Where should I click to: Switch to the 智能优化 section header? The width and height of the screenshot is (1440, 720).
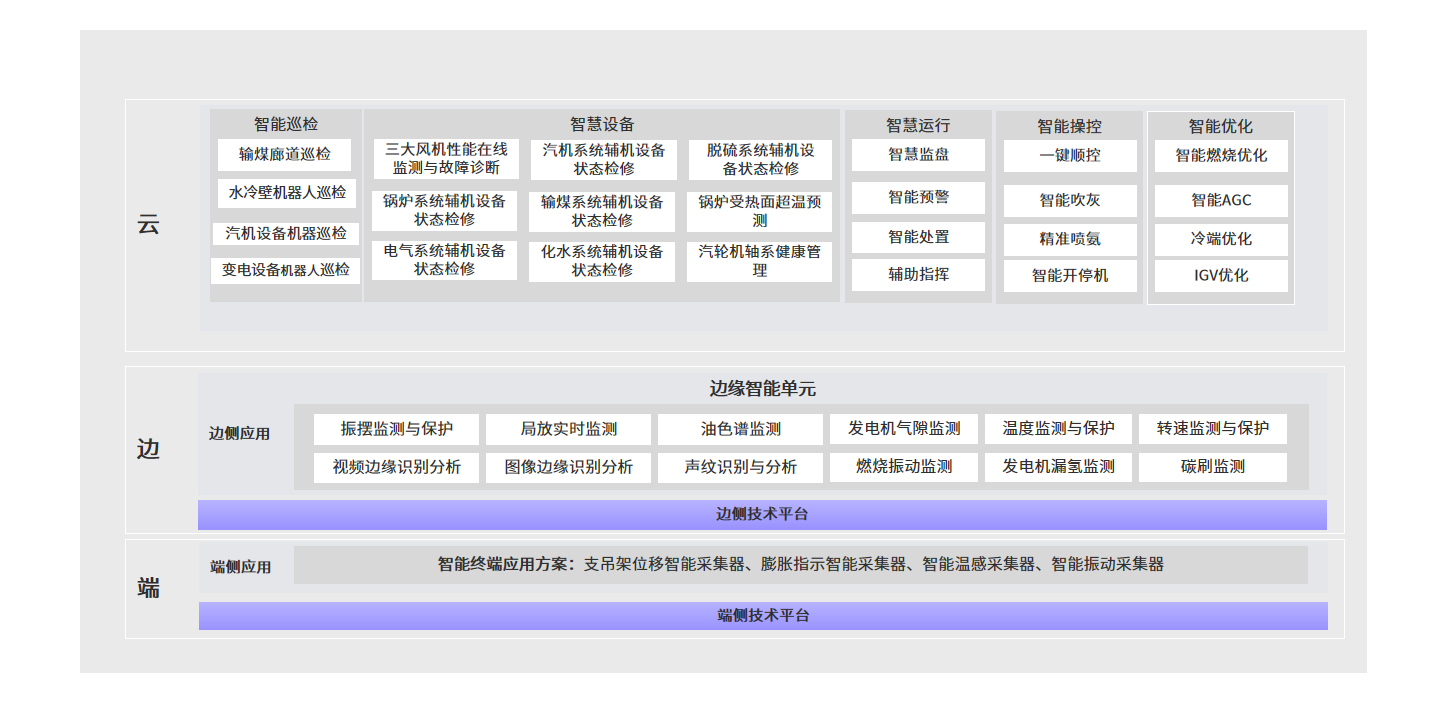point(1221,125)
